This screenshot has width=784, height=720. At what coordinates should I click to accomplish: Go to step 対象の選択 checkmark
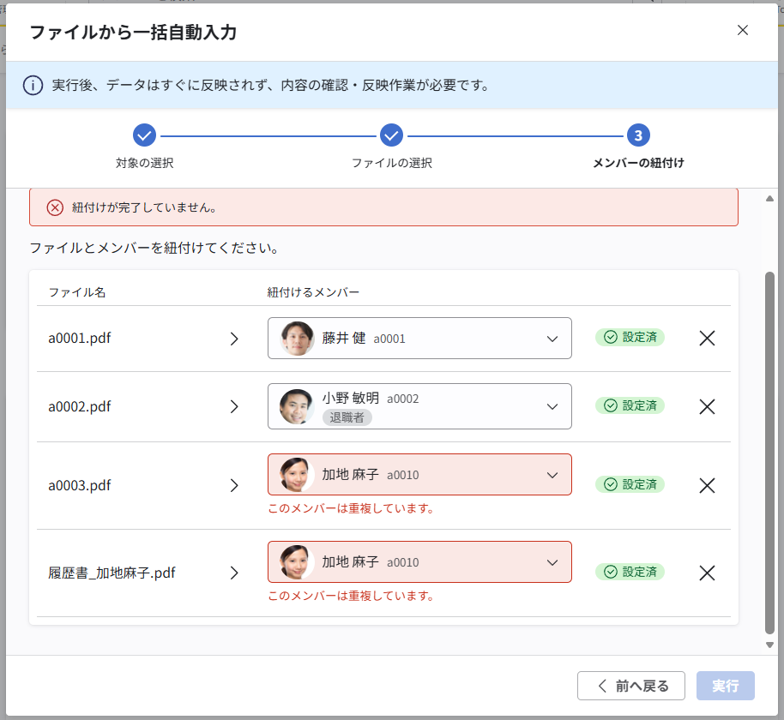[x=144, y=136]
